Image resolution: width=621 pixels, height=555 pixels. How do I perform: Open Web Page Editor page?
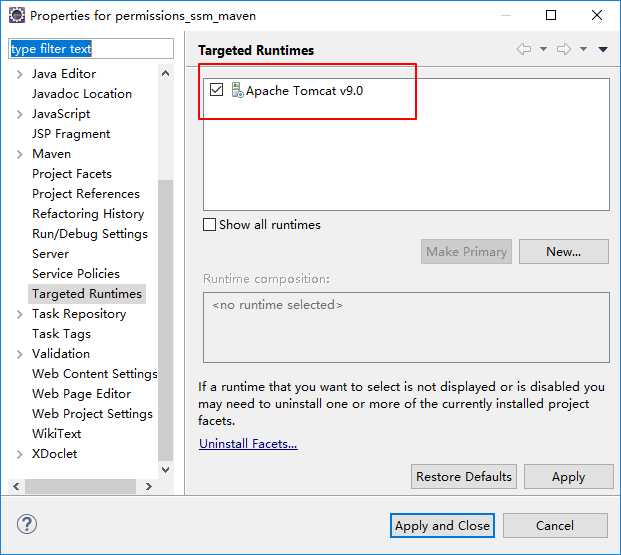click(81, 394)
